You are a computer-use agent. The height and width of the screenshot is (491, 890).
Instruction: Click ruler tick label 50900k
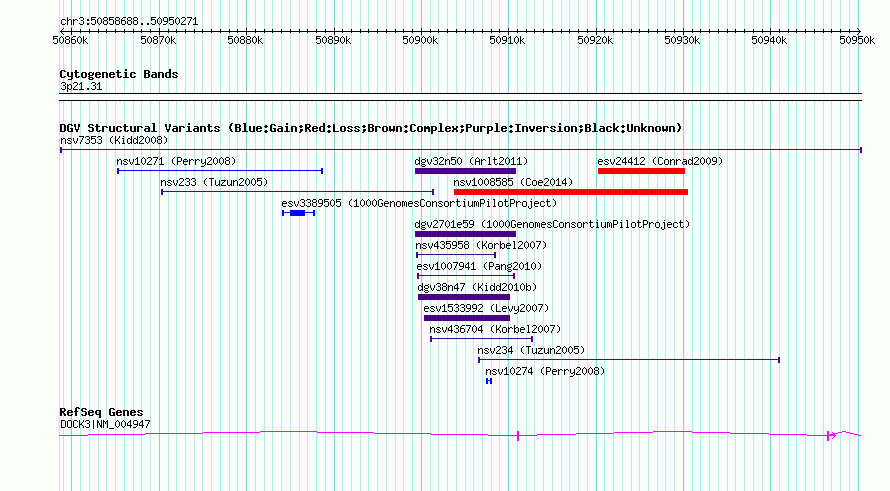tap(420, 40)
